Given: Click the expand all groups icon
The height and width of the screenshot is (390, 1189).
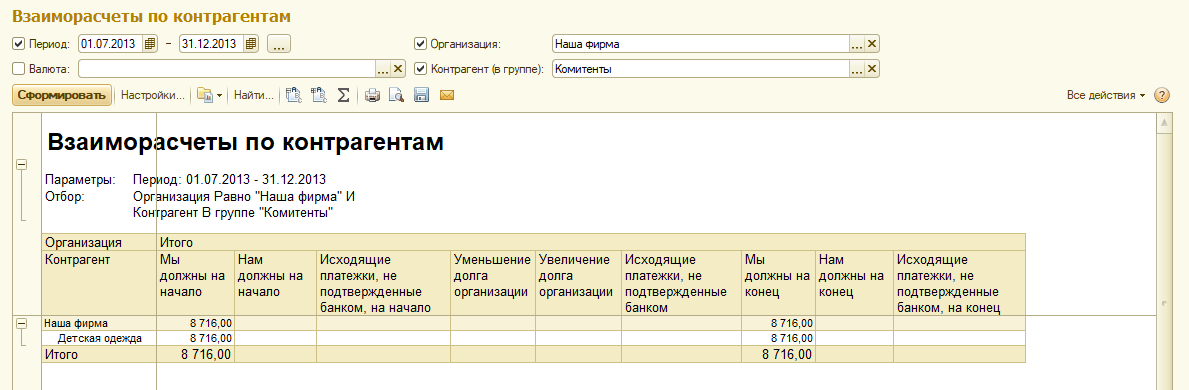Looking at the screenshot, I should coord(294,96).
